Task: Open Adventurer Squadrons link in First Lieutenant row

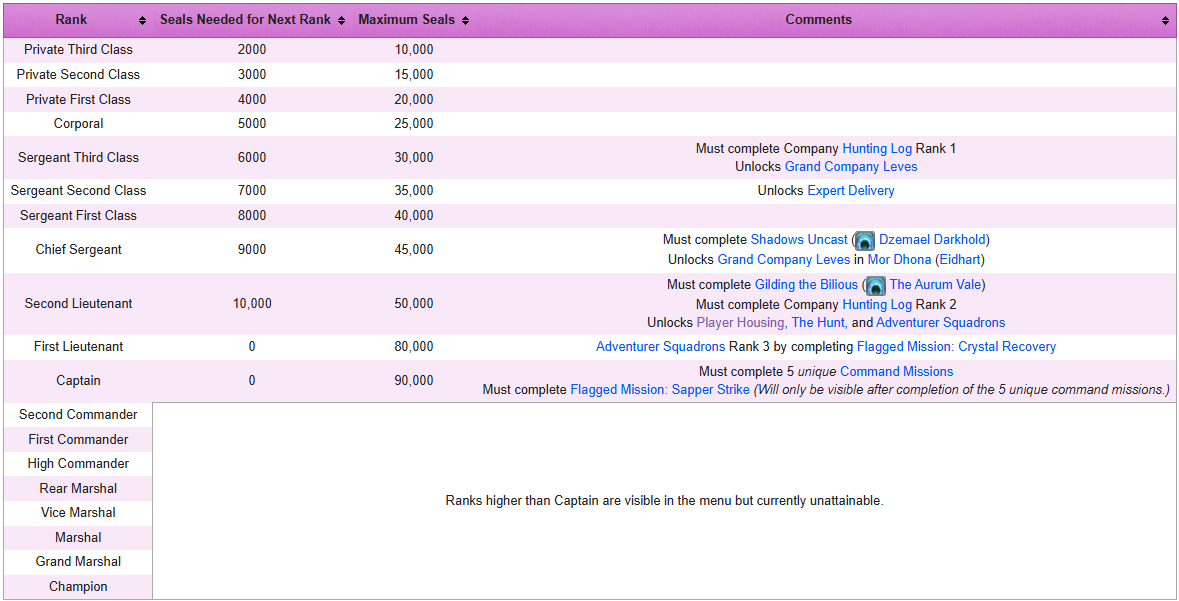Action: (661, 347)
